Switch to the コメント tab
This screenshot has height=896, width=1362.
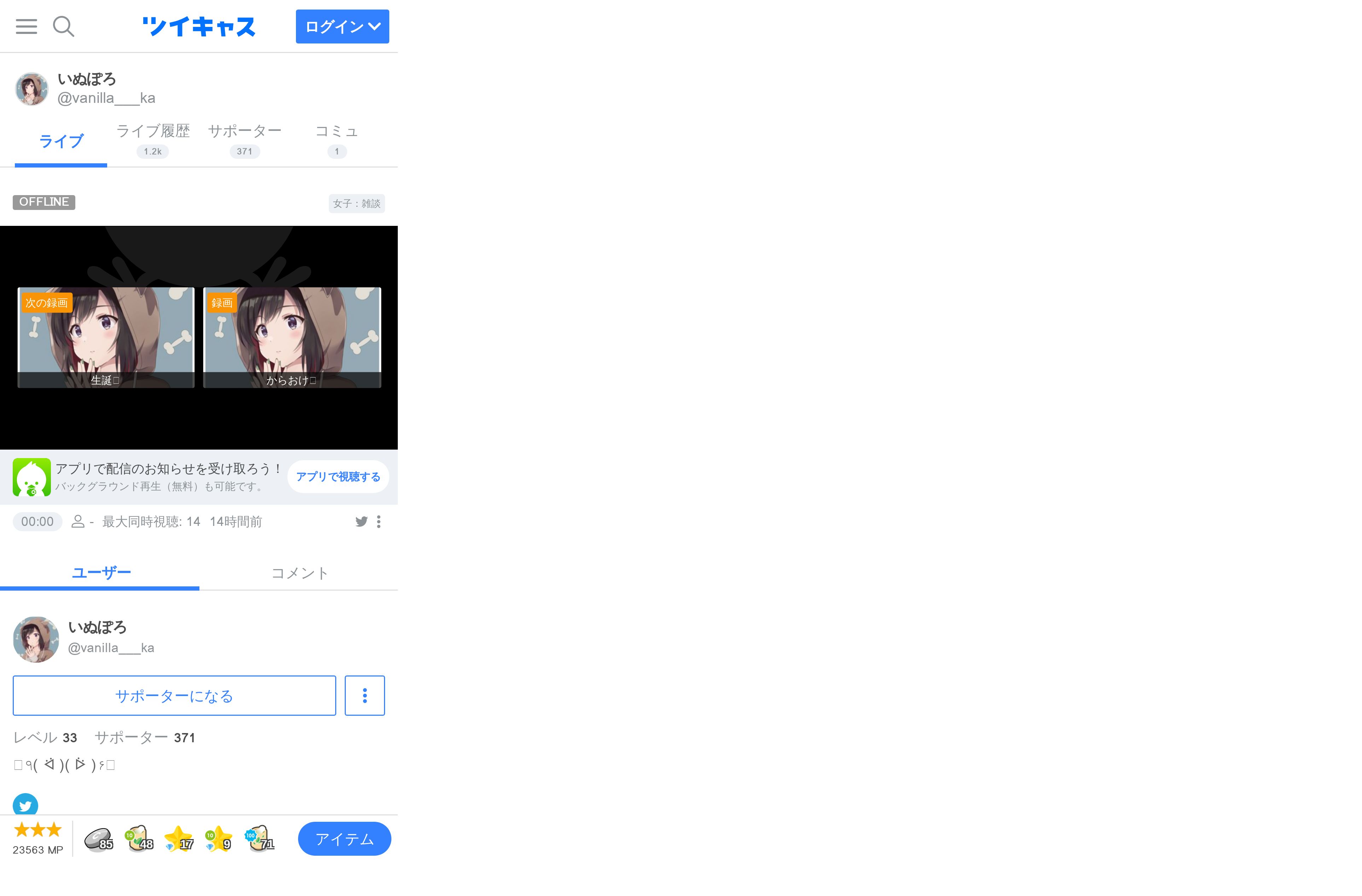pos(299,573)
